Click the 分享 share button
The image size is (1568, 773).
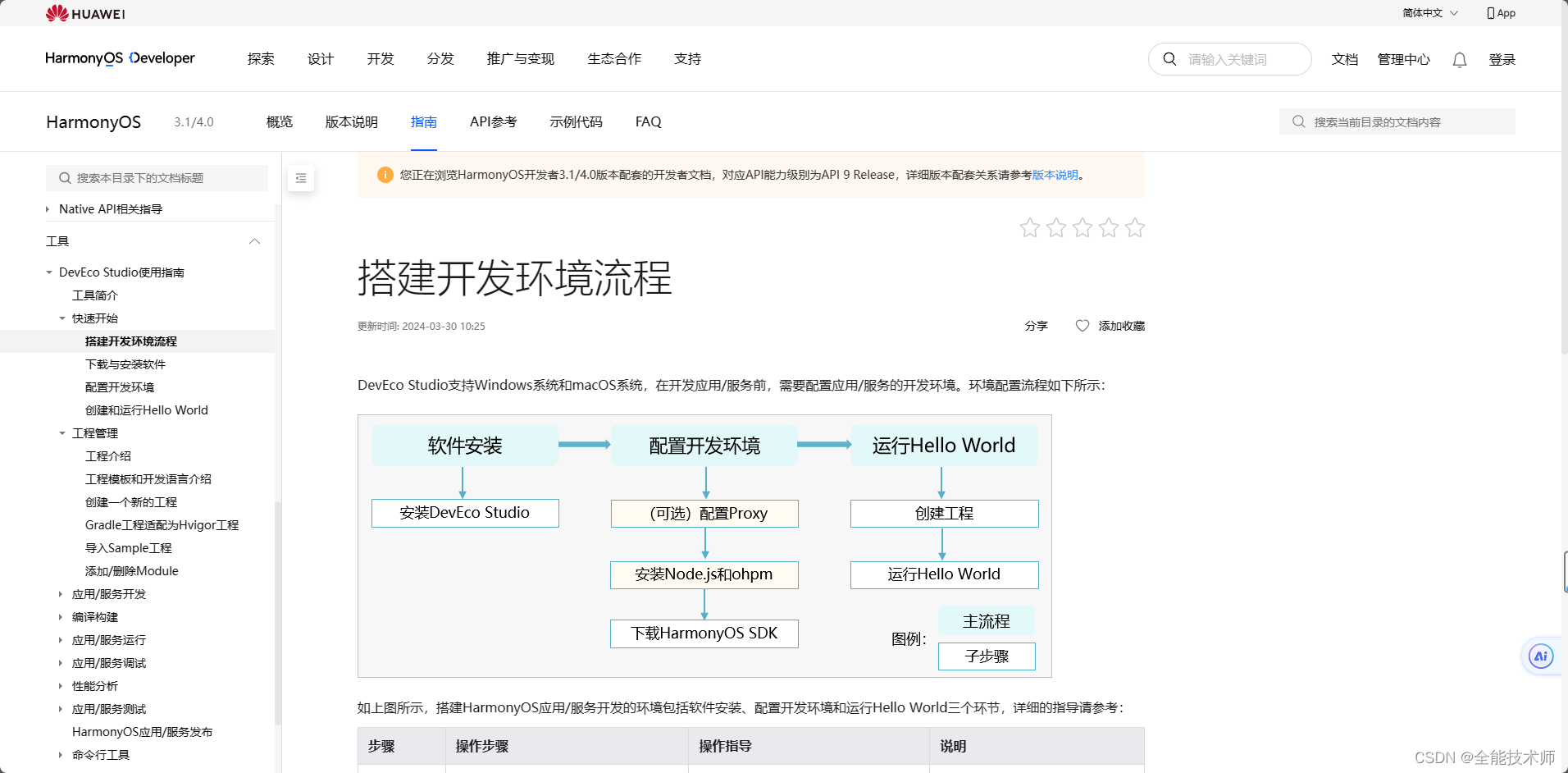point(1037,326)
